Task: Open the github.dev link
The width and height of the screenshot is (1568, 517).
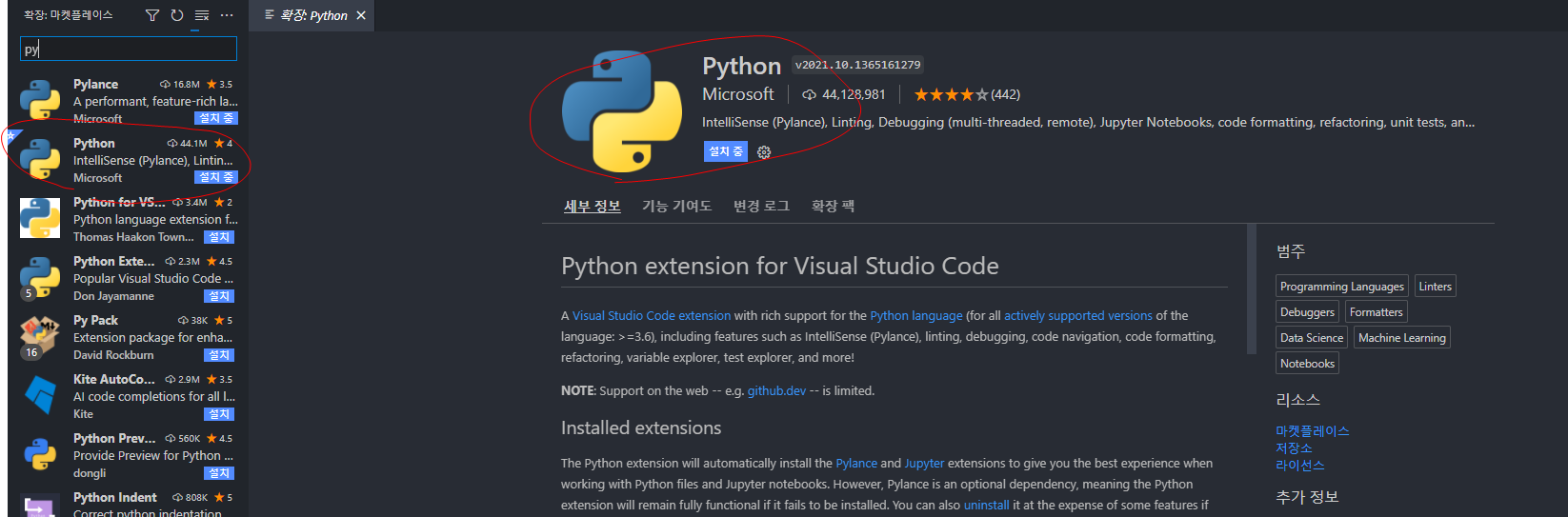Action: (x=776, y=390)
